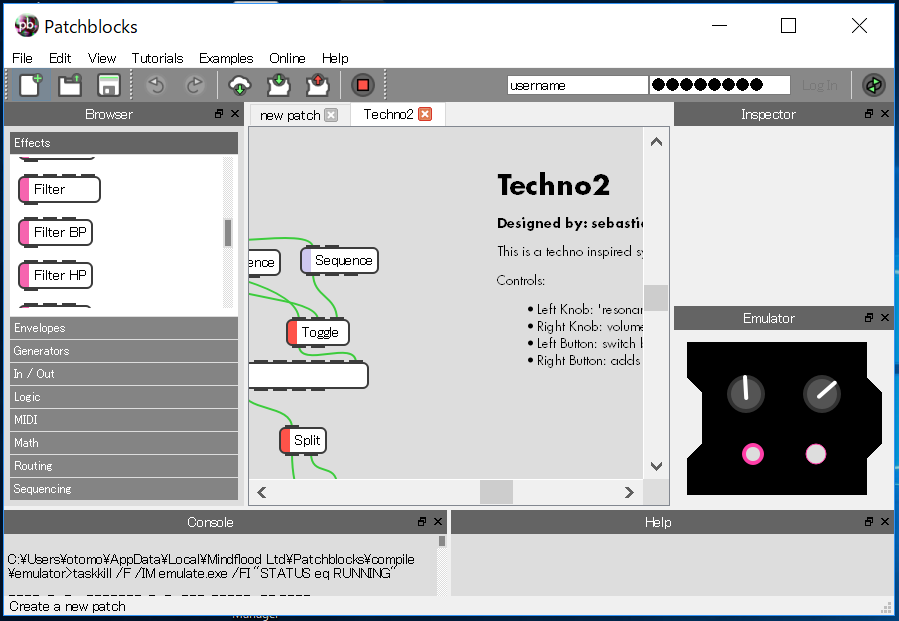Open the View menu

101,58
